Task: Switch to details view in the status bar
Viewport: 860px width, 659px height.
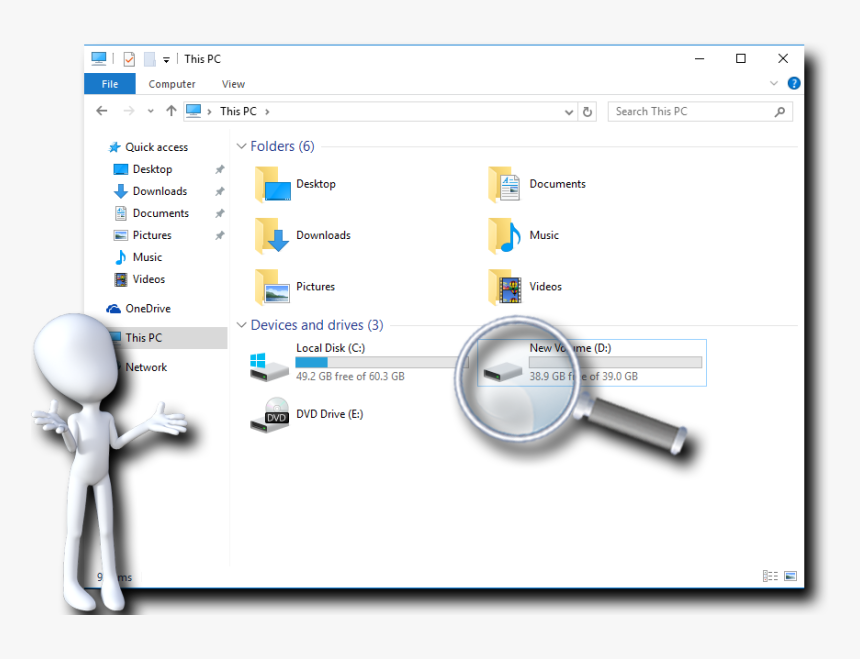Action: (x=769, y=575)
